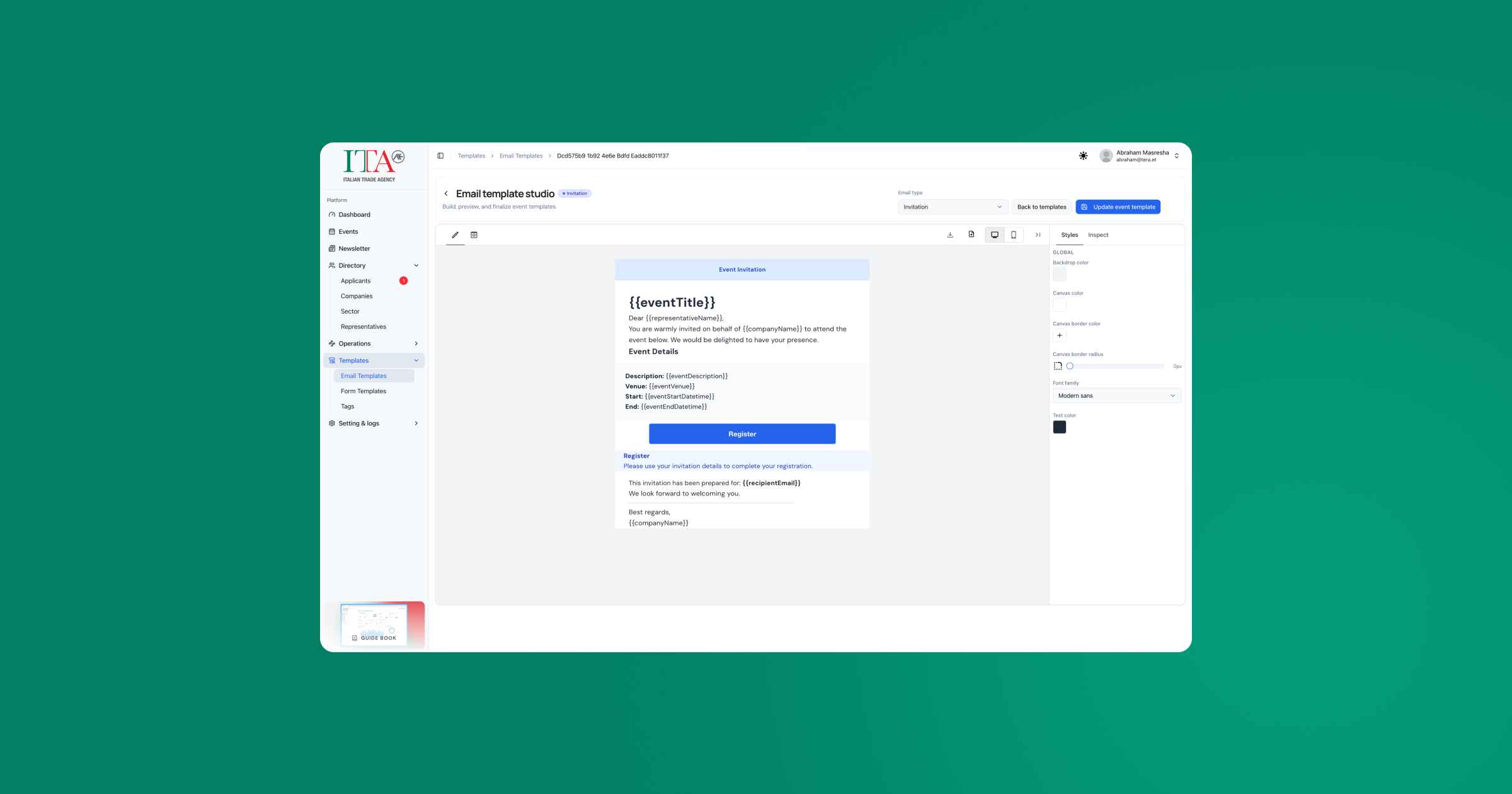Select Email Templates in sidebar
1512x794 pixels.
tap(374, 376)
